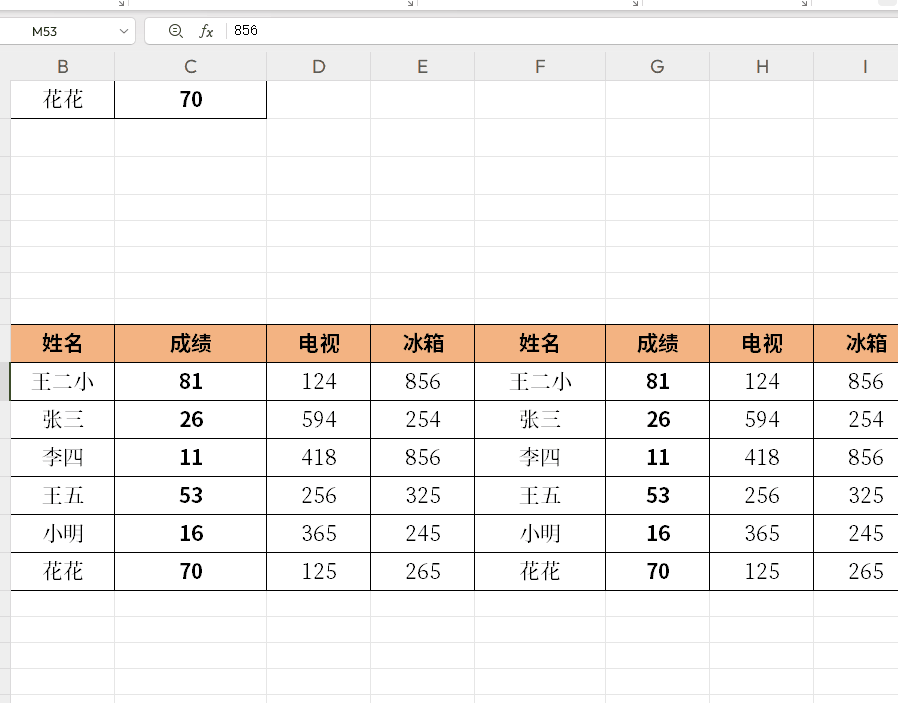Click 265 in column E
The width and height of the screenshot is (898, 703).
423,571
